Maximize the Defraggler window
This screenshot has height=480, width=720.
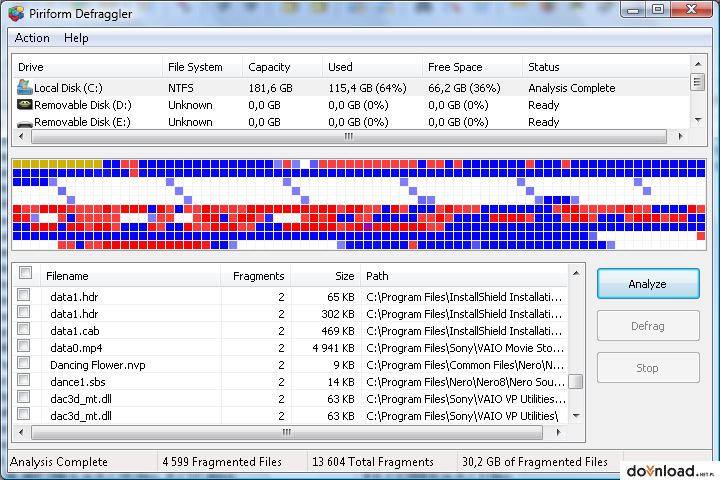(x=658, y=10)
